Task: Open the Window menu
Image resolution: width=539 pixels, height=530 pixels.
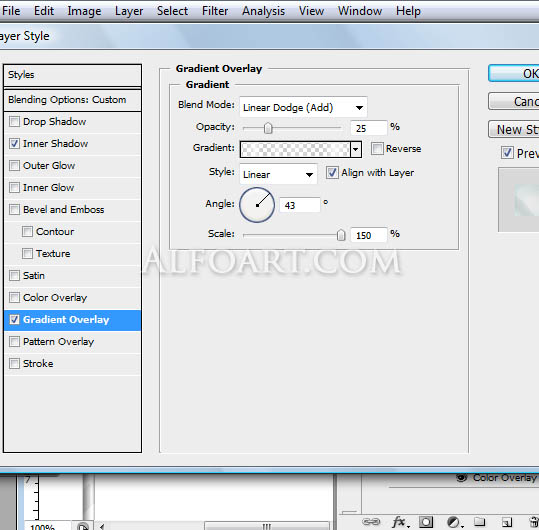Action: coord(360,11)
